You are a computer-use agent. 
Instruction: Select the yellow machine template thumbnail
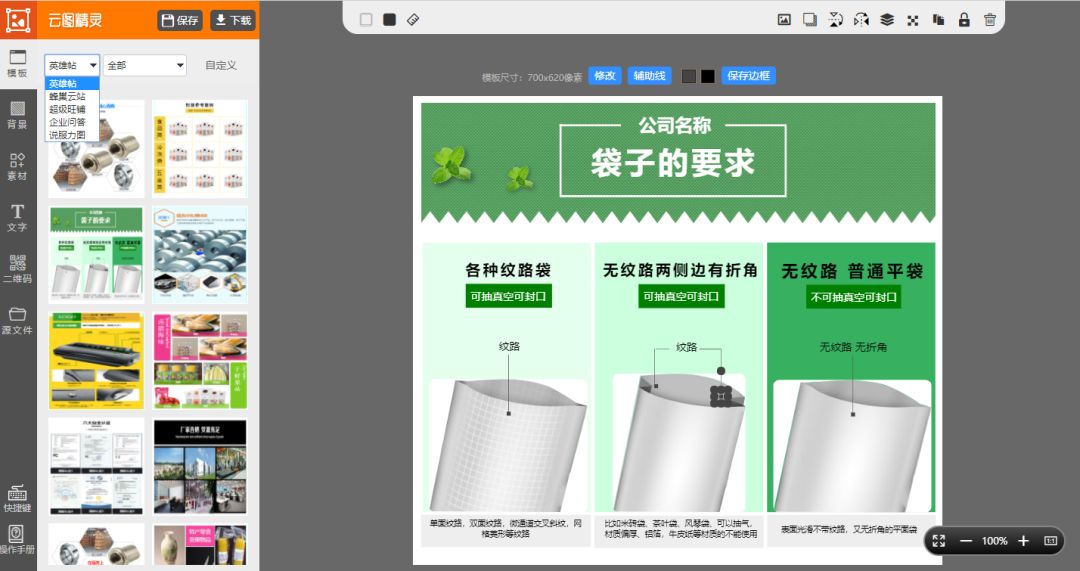(96, 360)
